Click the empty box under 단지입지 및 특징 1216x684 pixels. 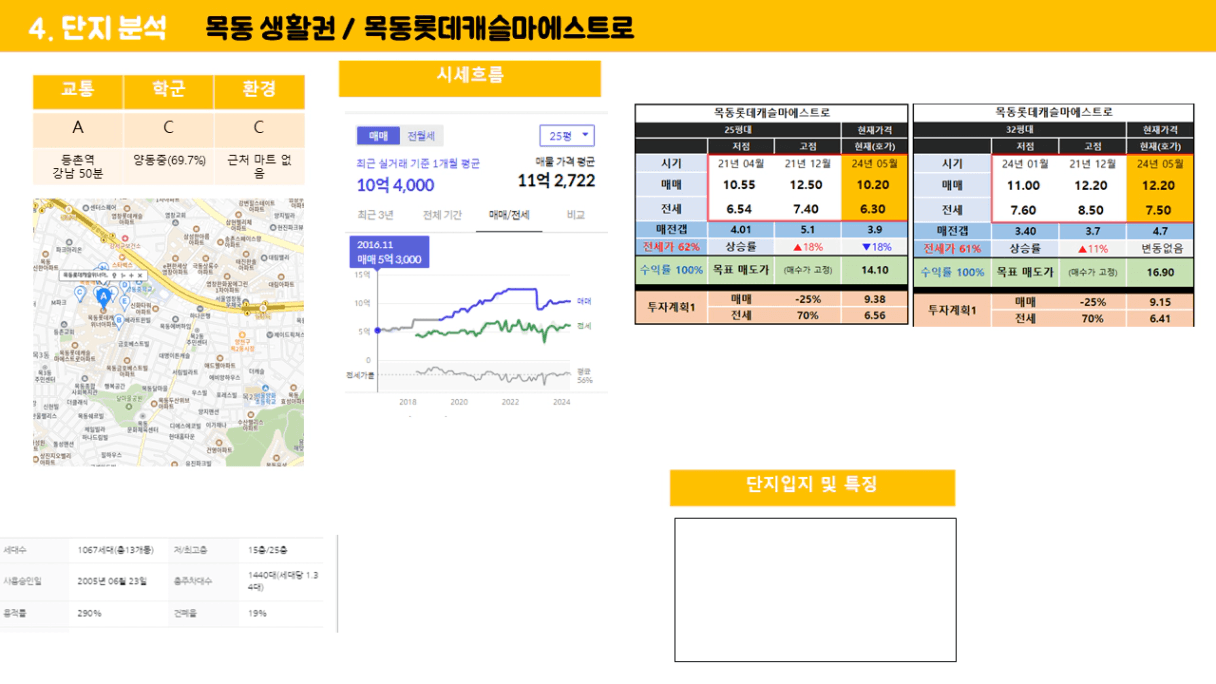tap(815, 589)
